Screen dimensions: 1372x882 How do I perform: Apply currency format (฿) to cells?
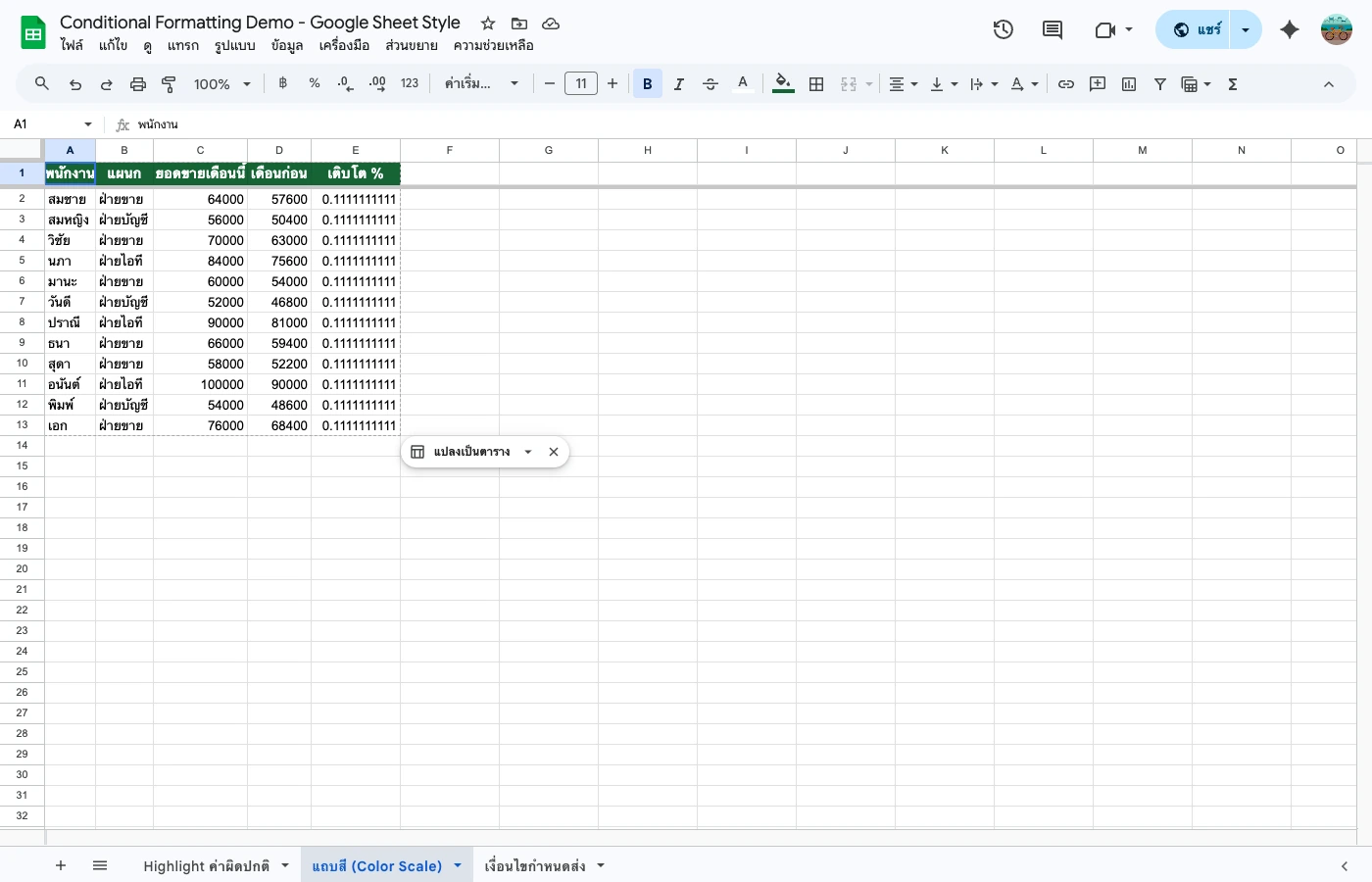click(x=282, y=83)
